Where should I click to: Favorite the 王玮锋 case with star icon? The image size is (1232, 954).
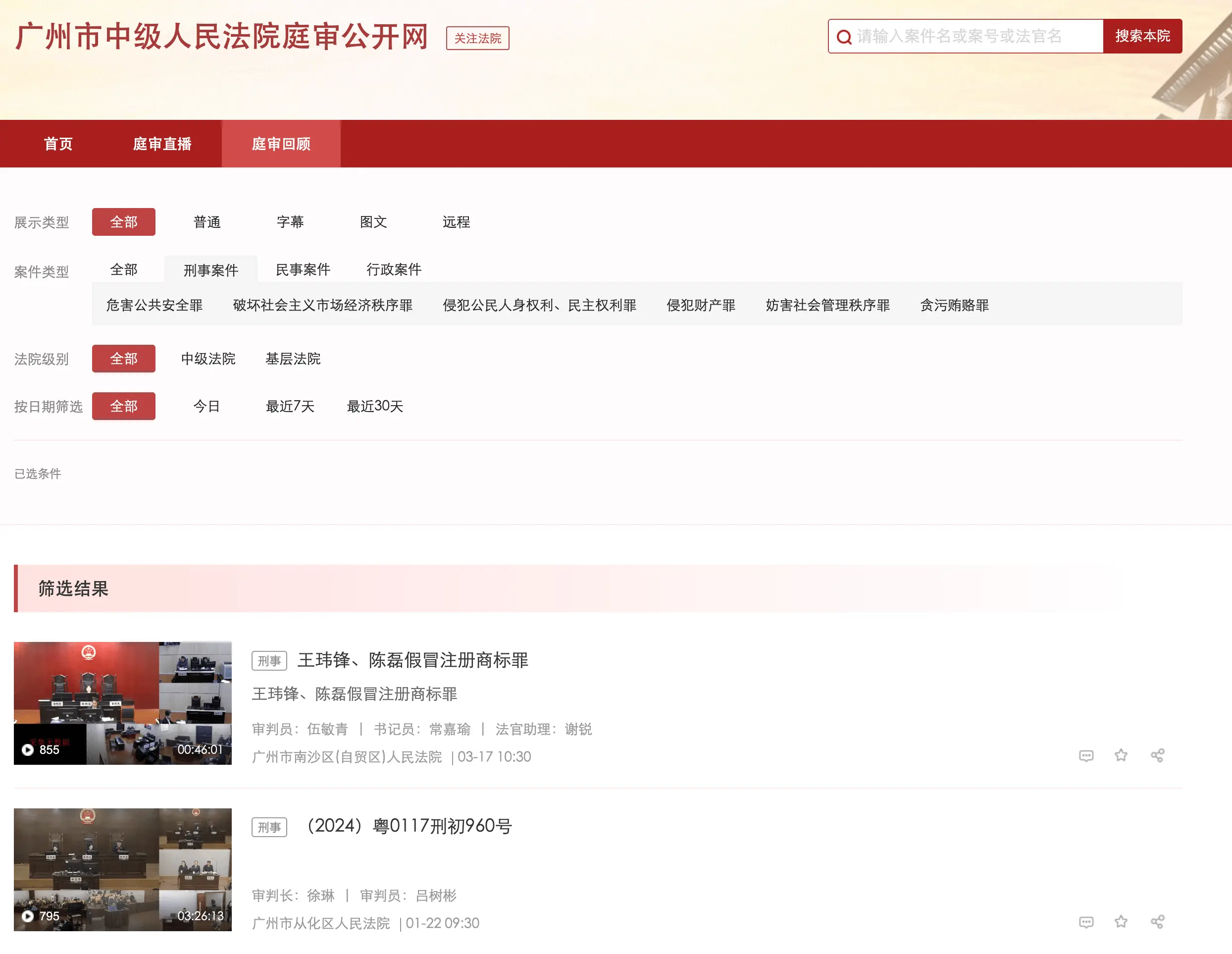click(1121, 755)
